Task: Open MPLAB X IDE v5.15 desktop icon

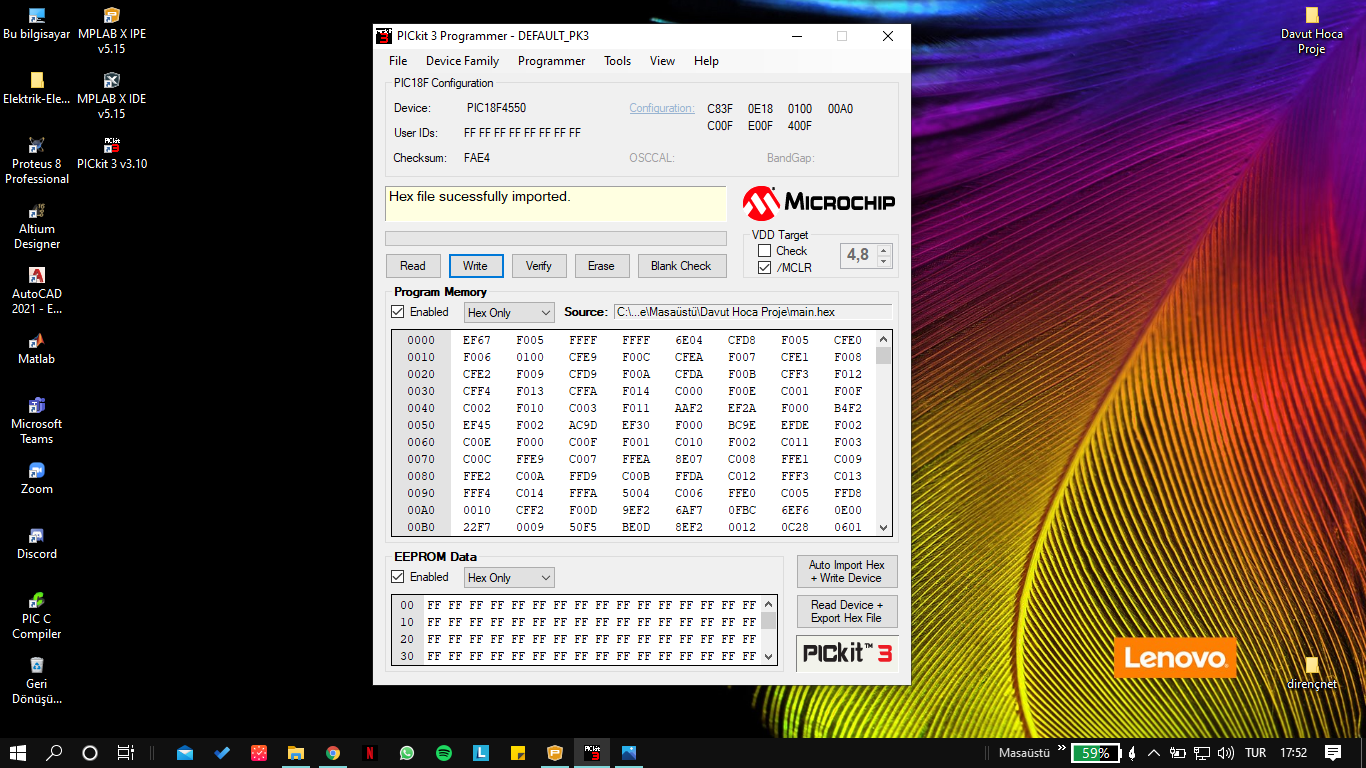Action: coord(112,95)
